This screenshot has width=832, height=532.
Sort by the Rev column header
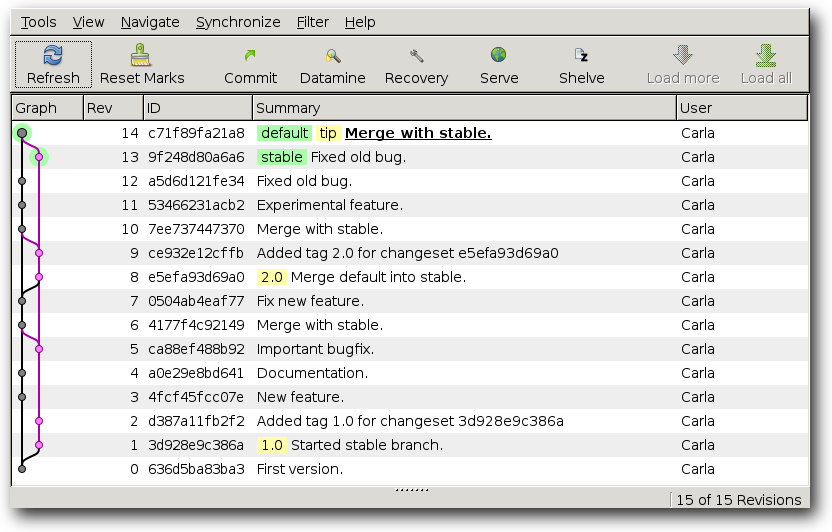(114, 108)
